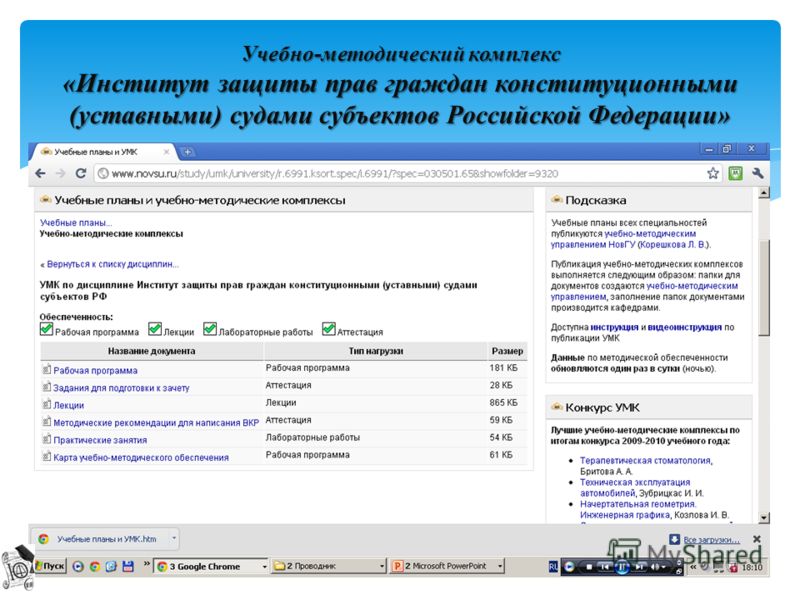Click the 'Лабораторные работы' type cell in the table
The width and height of the screenshot is (800, 600).
[312, 437]
